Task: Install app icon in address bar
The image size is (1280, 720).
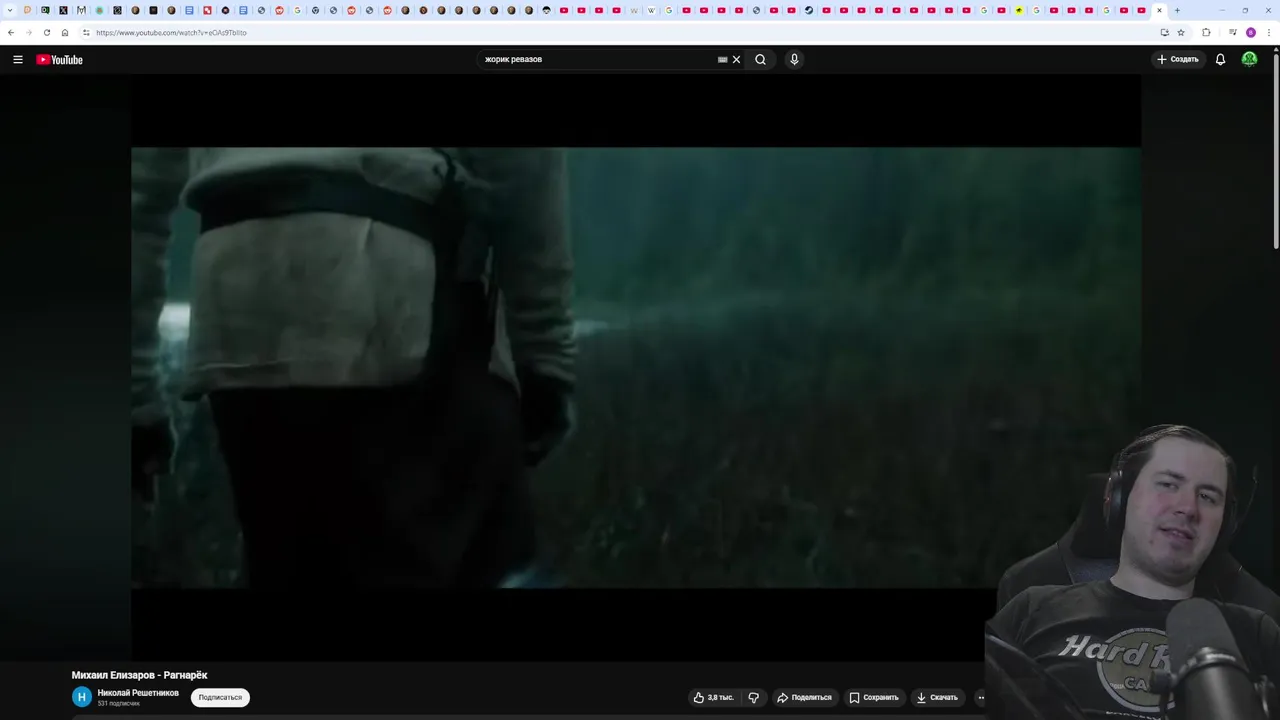Action: (1164, 32)
